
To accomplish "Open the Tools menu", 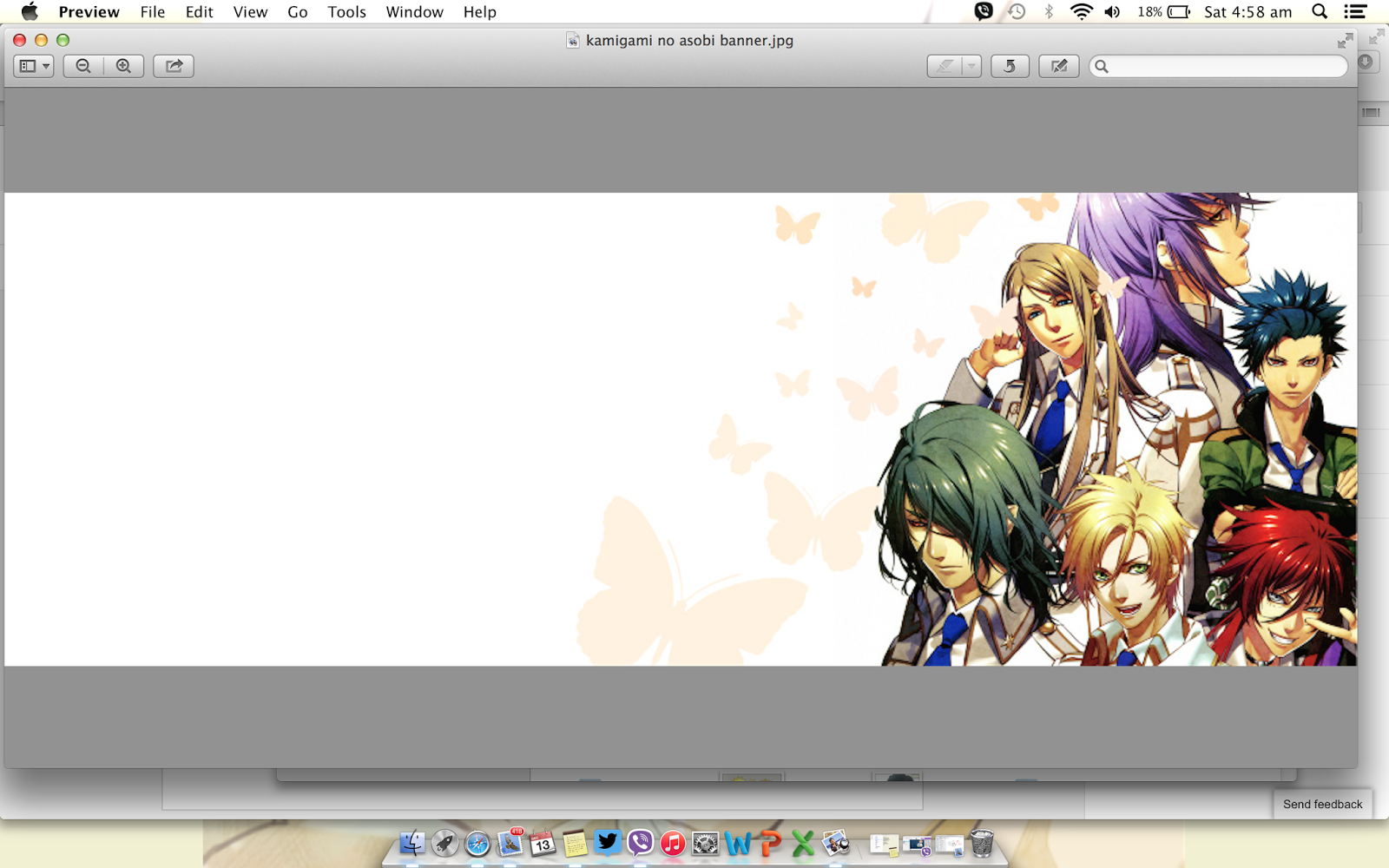I will 347,11.
